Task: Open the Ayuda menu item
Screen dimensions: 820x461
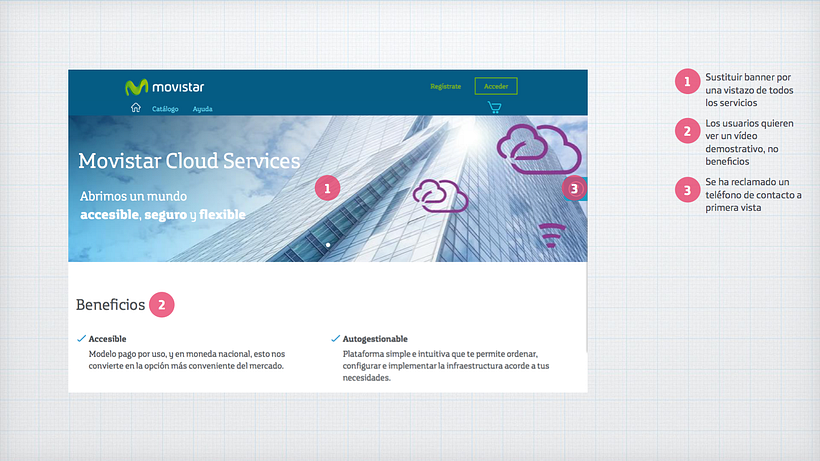Action: pos(202,109)
